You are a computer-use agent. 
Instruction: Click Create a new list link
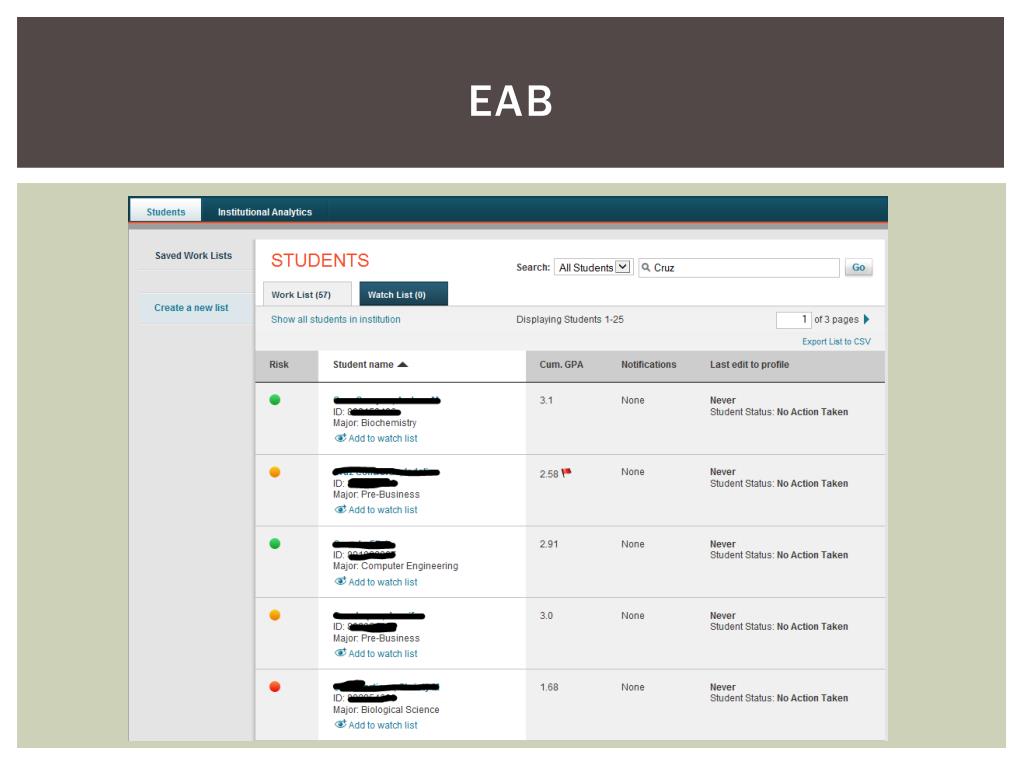[x=191, y=308]
